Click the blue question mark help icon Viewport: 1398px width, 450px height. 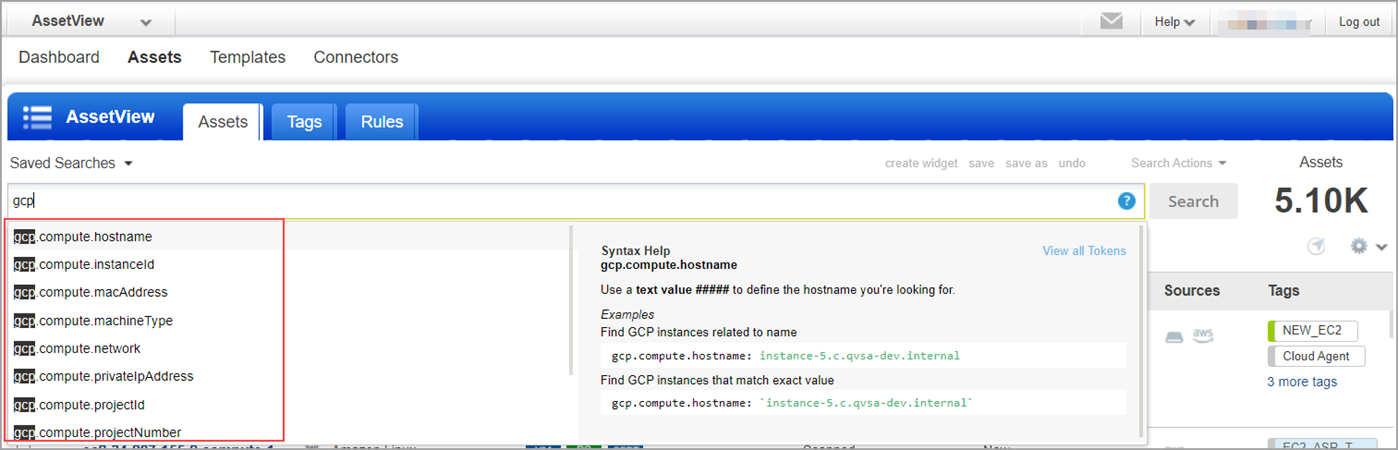click(1127, 201)
